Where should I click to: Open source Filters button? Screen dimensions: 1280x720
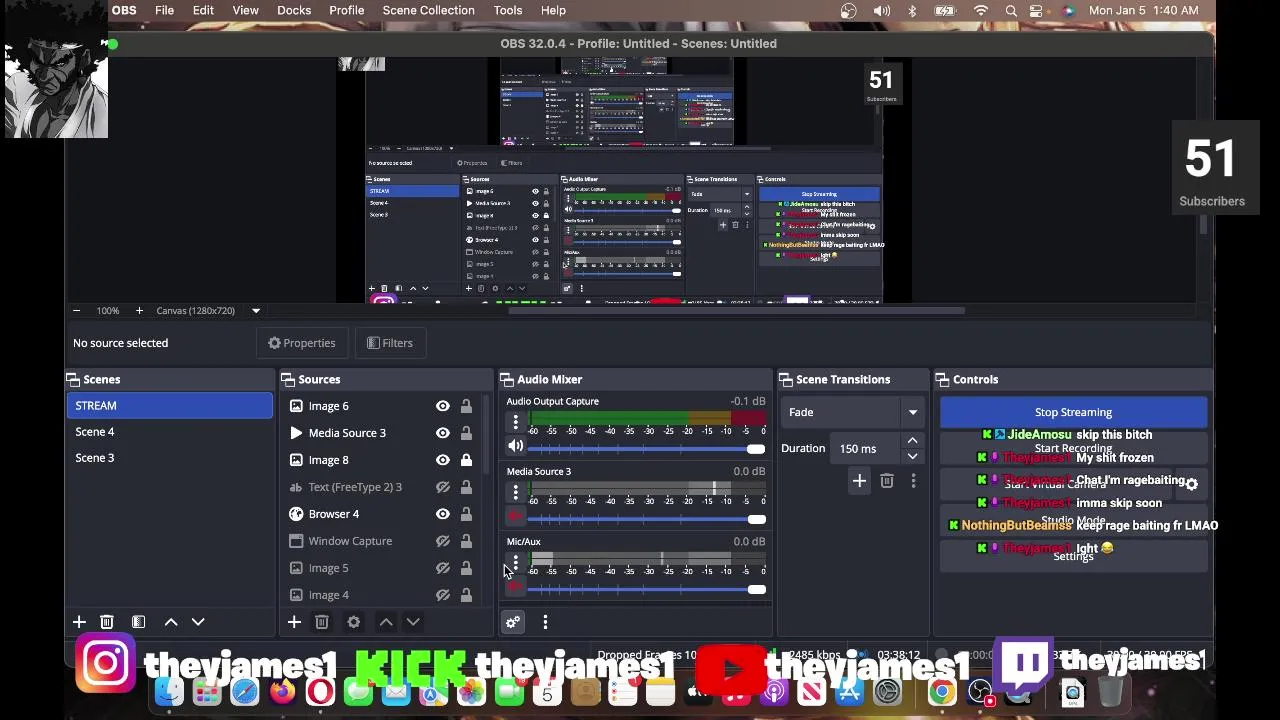click(390, 343)
